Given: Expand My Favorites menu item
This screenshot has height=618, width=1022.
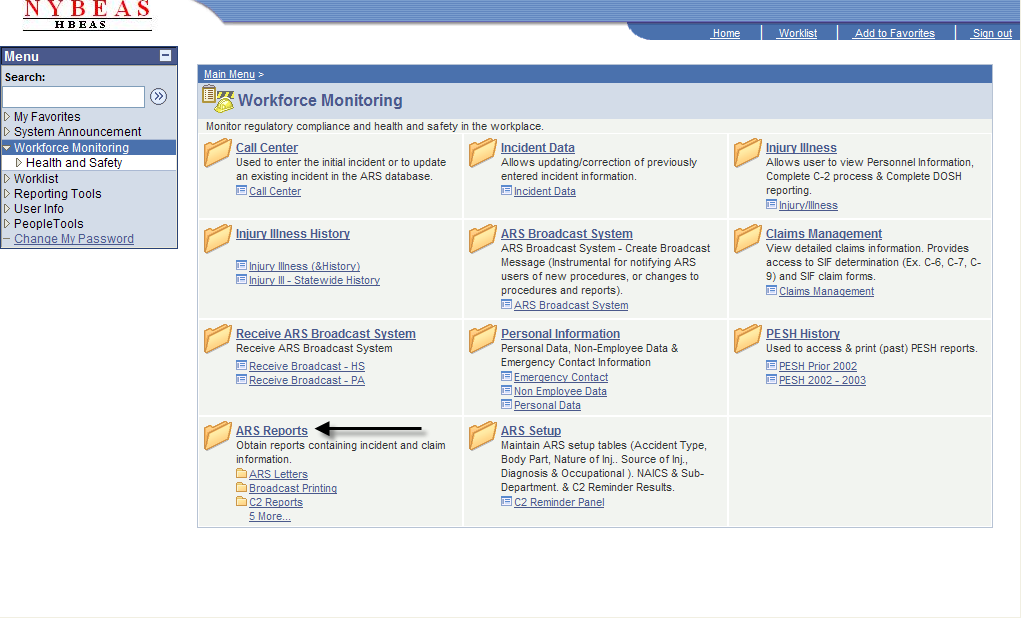Looking at the screenshot, I should click(7, 117).
